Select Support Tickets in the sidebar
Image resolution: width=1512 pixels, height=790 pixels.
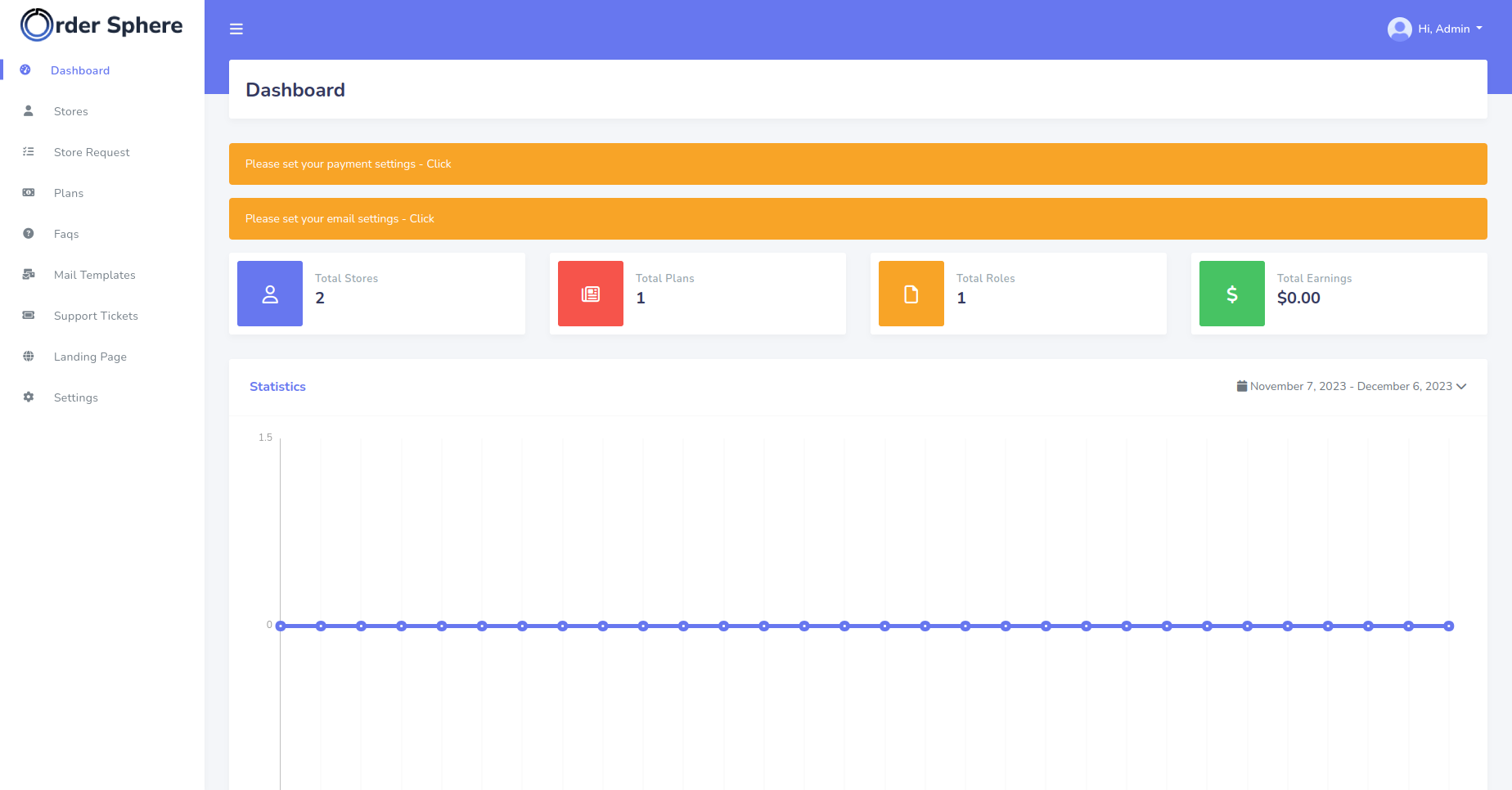(x=96, y=316)
